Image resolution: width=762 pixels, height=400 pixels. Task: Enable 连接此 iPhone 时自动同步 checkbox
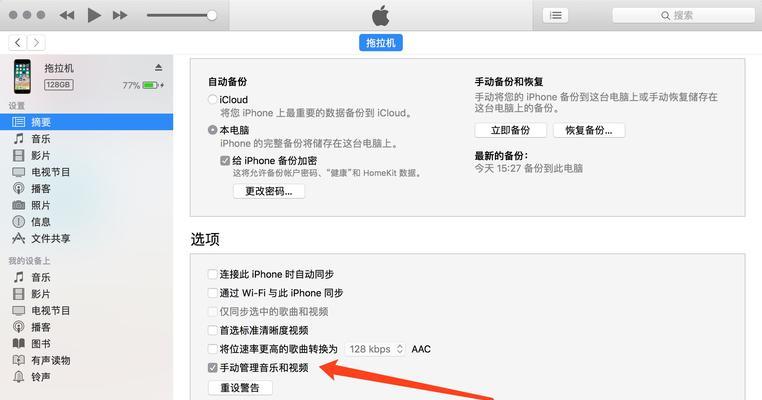click(x=212, y=274)
